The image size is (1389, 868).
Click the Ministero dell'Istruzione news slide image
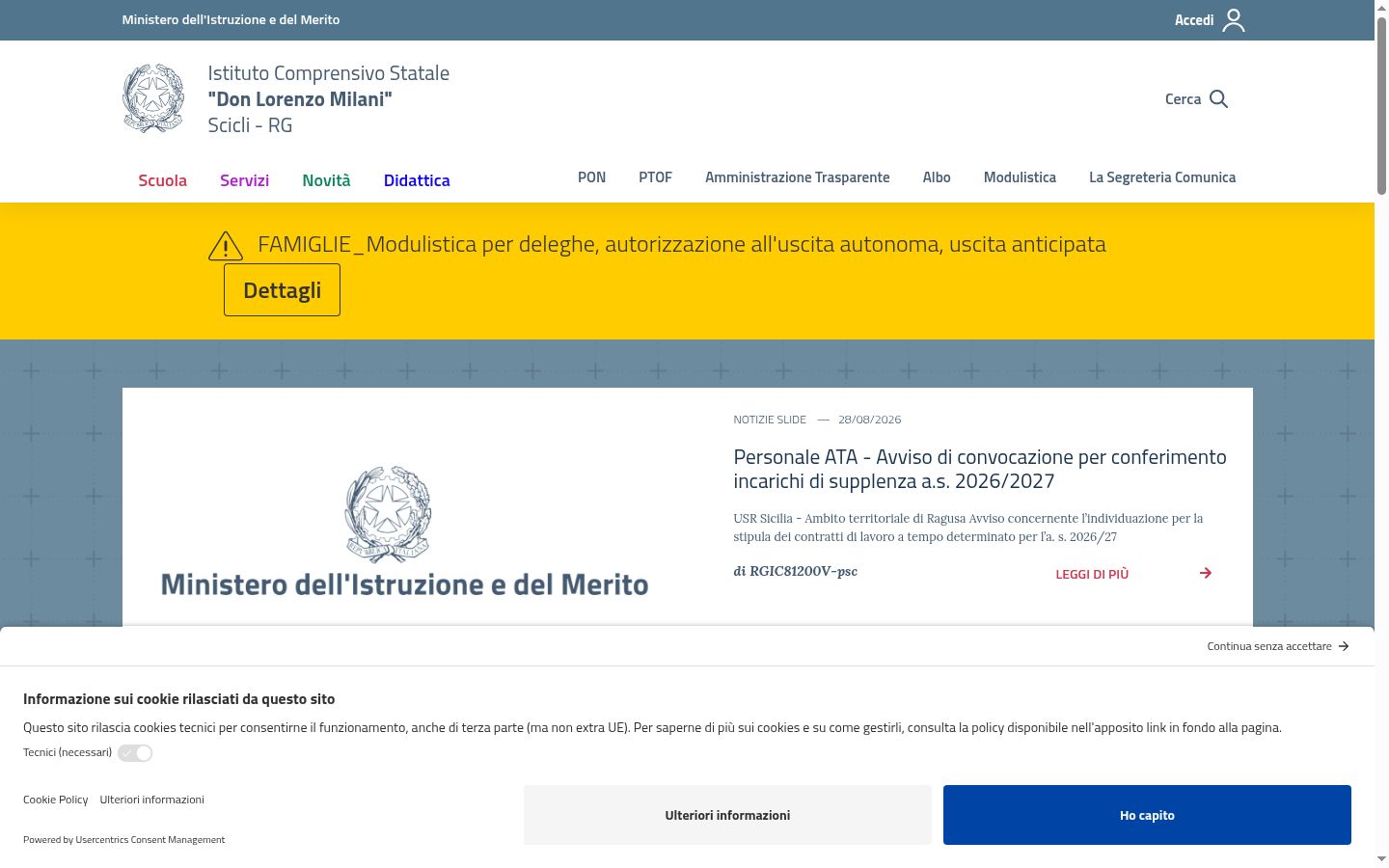(x=405, y=532)
